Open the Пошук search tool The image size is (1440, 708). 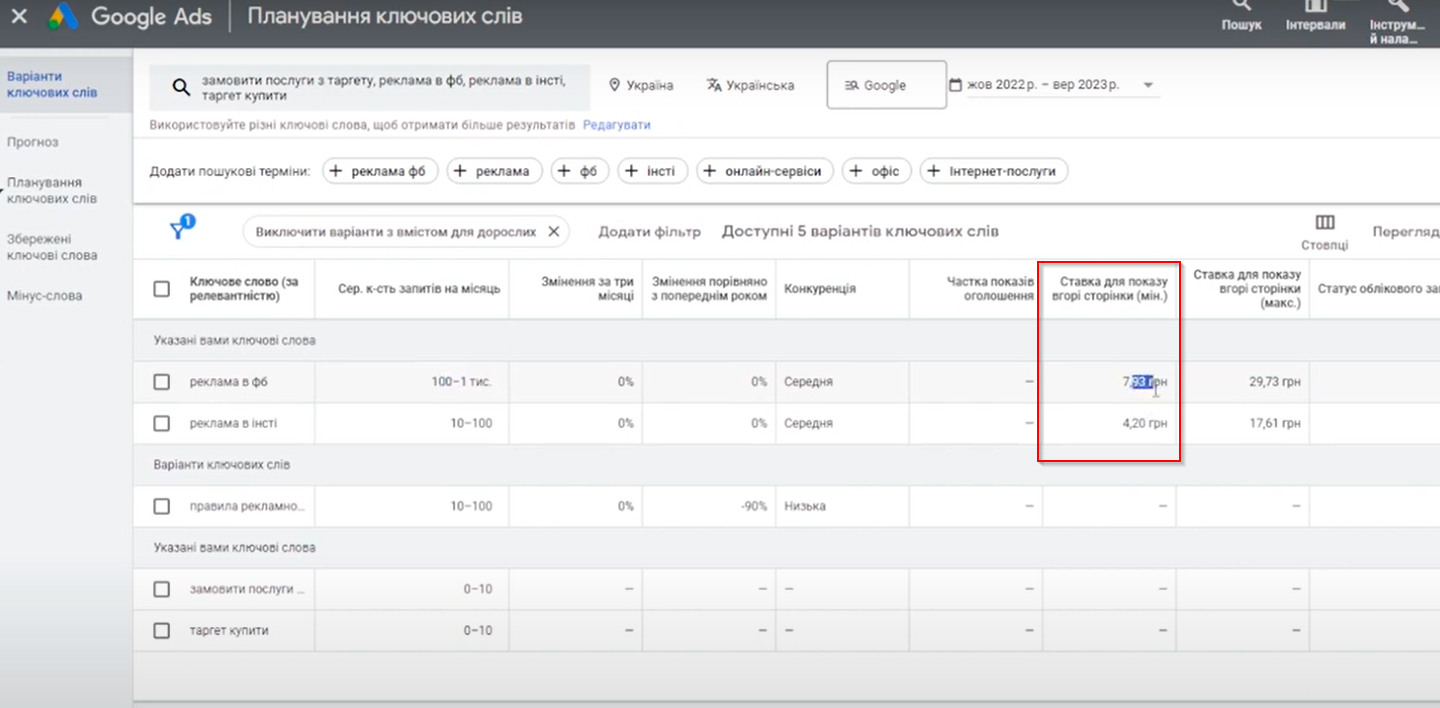tap(1241, 16)
